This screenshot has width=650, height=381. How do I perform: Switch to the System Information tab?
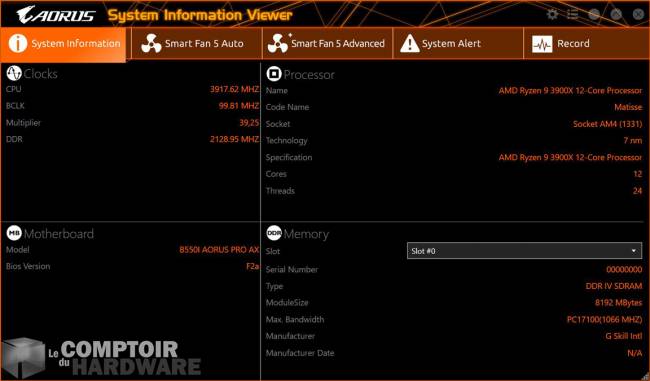pos(63,44)
